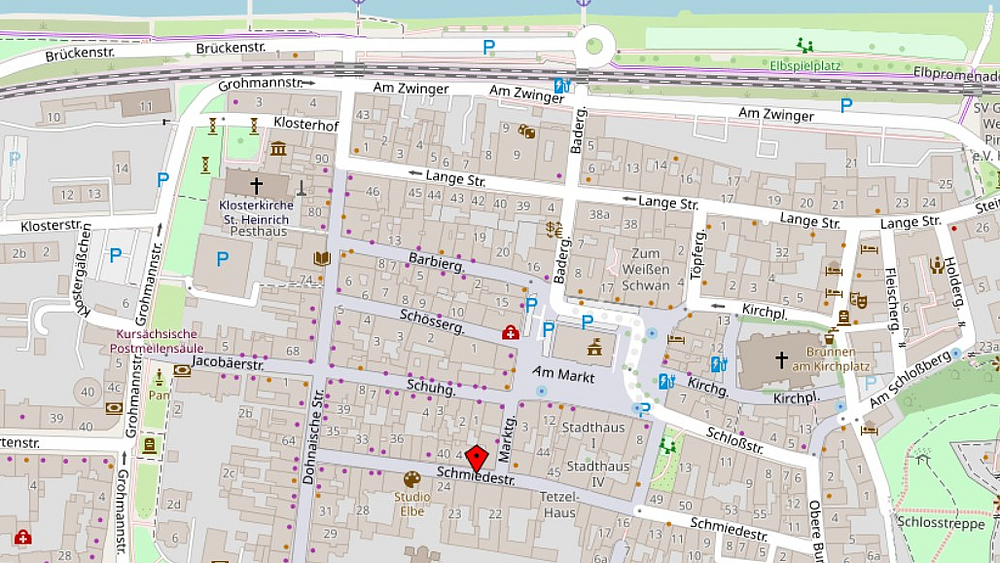Click the parking icon on Brückenstr.
This screenshot has width=1000, height=563.
click(489, 47)
